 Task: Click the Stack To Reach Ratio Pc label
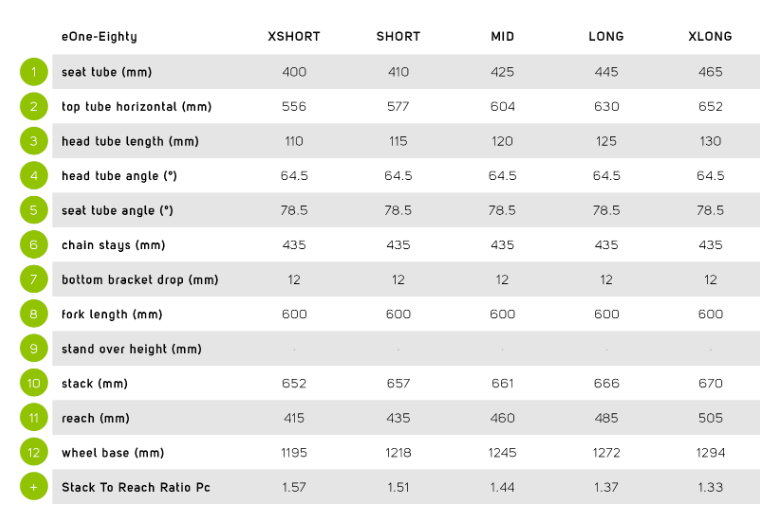click(136, 487)
